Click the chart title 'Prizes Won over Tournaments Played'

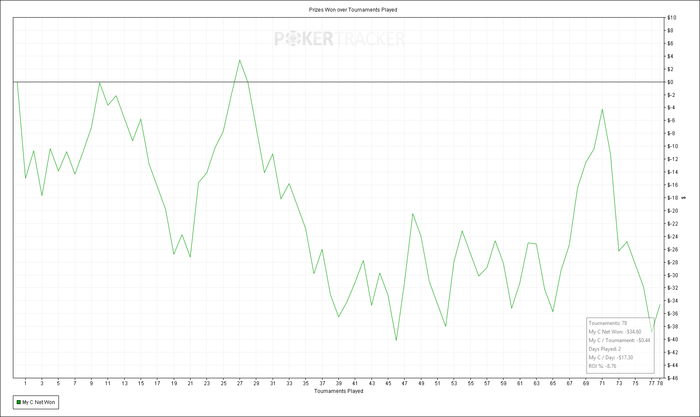[353, 9]
